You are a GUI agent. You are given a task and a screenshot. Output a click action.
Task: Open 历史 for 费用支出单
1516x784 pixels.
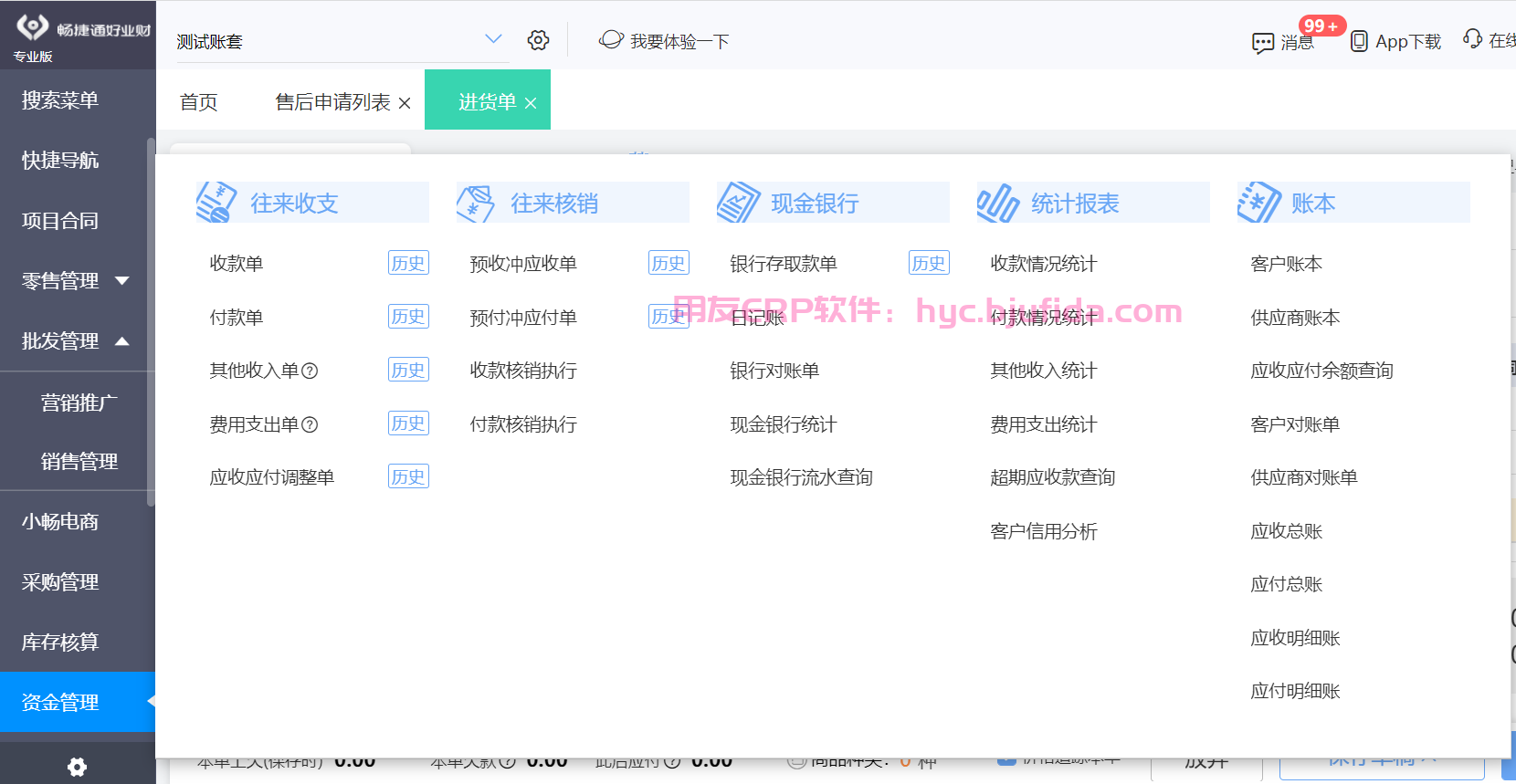pos(408,423)
